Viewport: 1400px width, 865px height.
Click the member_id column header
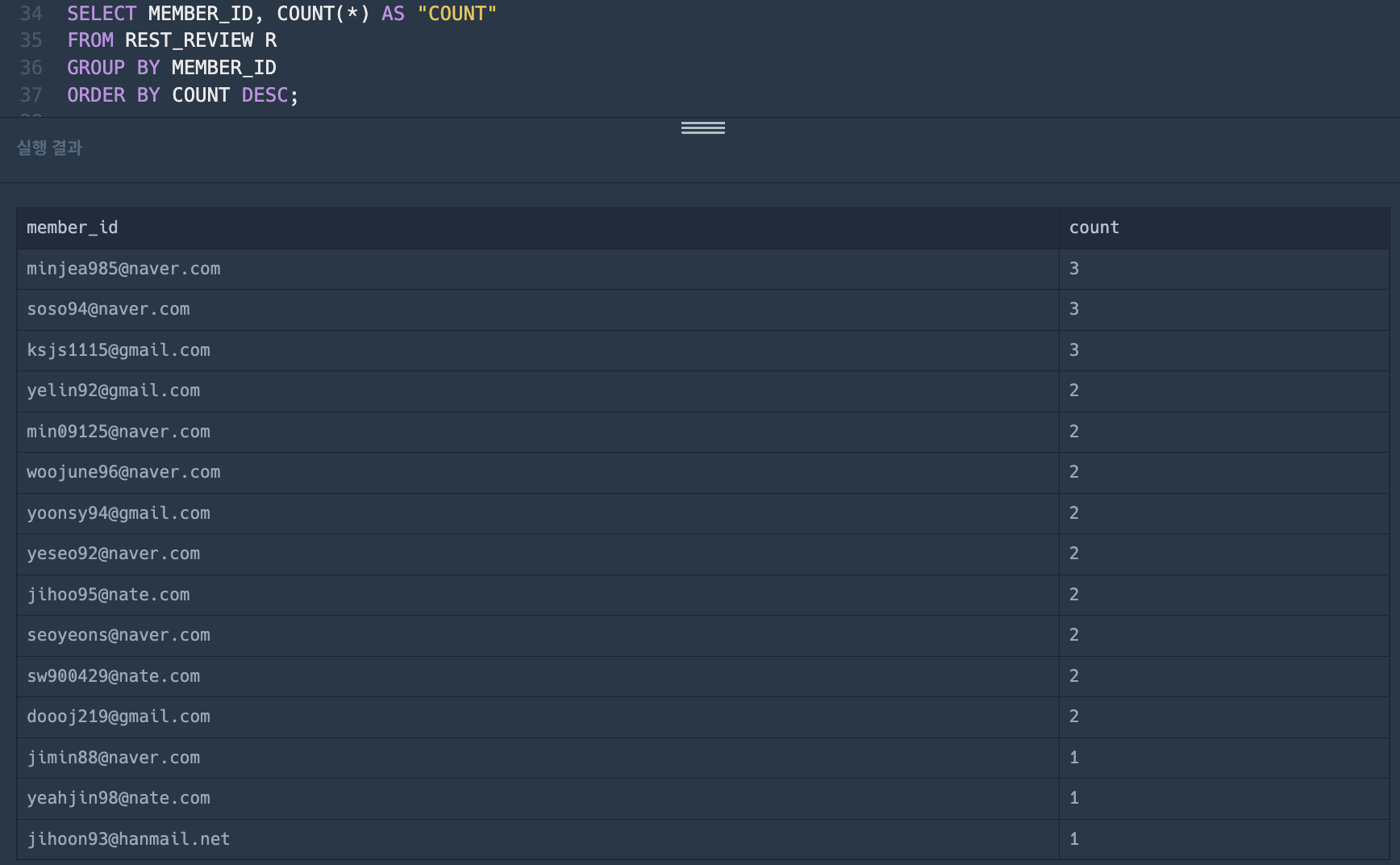click(73, 228)
